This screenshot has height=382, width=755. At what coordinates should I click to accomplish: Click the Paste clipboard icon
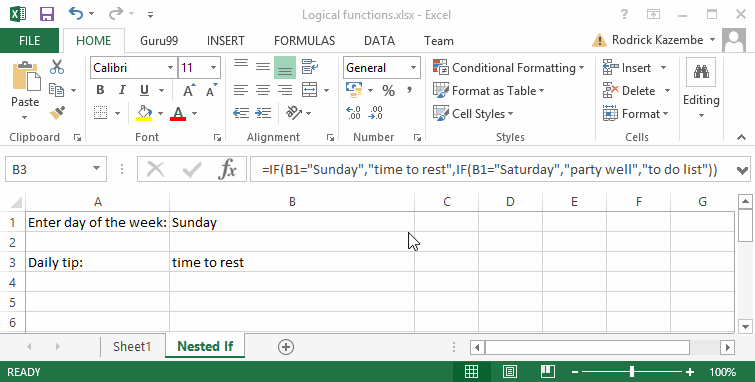point(26,76)
